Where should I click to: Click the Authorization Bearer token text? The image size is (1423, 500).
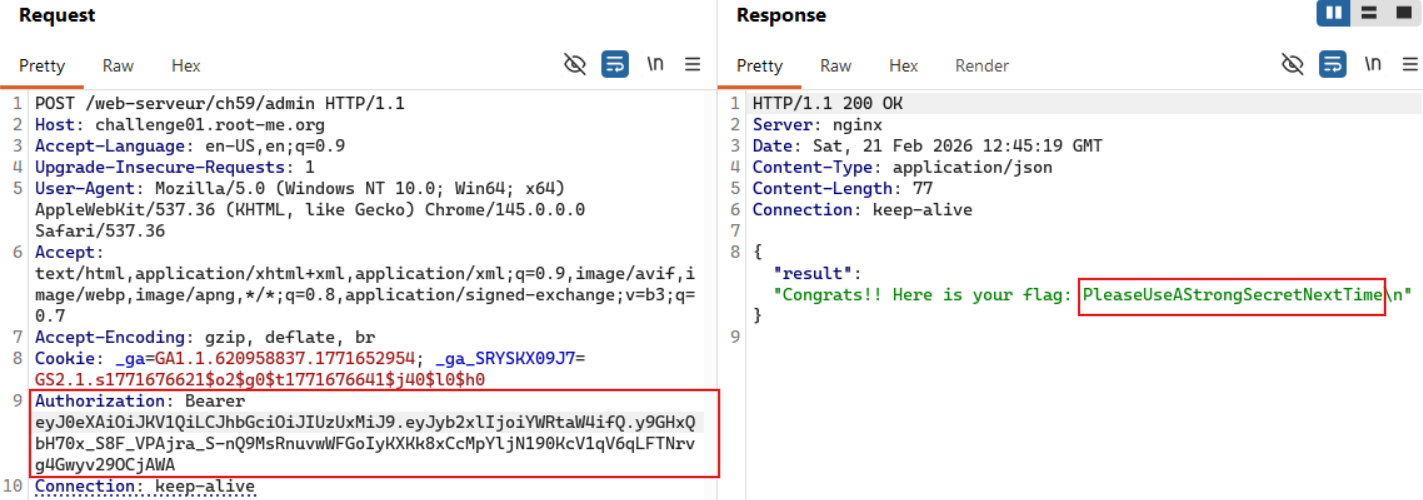[x=368, y=443]
